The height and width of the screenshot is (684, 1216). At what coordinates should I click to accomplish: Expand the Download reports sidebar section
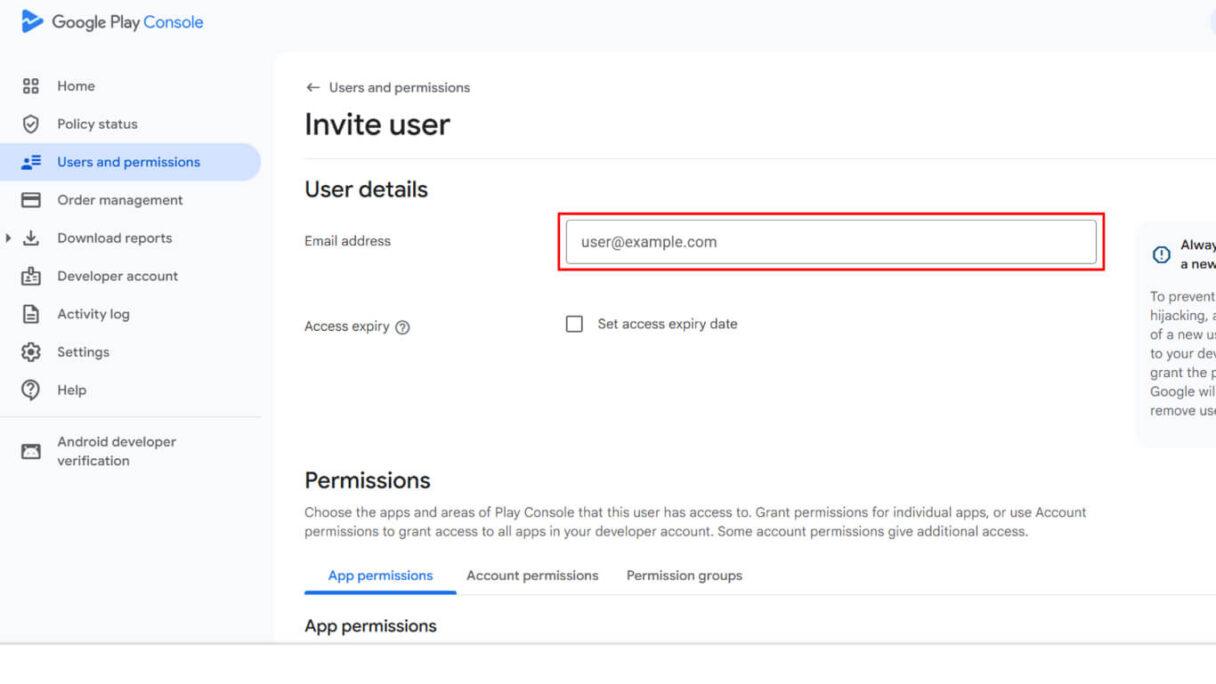pyautogui.click(x=10, y=238)
